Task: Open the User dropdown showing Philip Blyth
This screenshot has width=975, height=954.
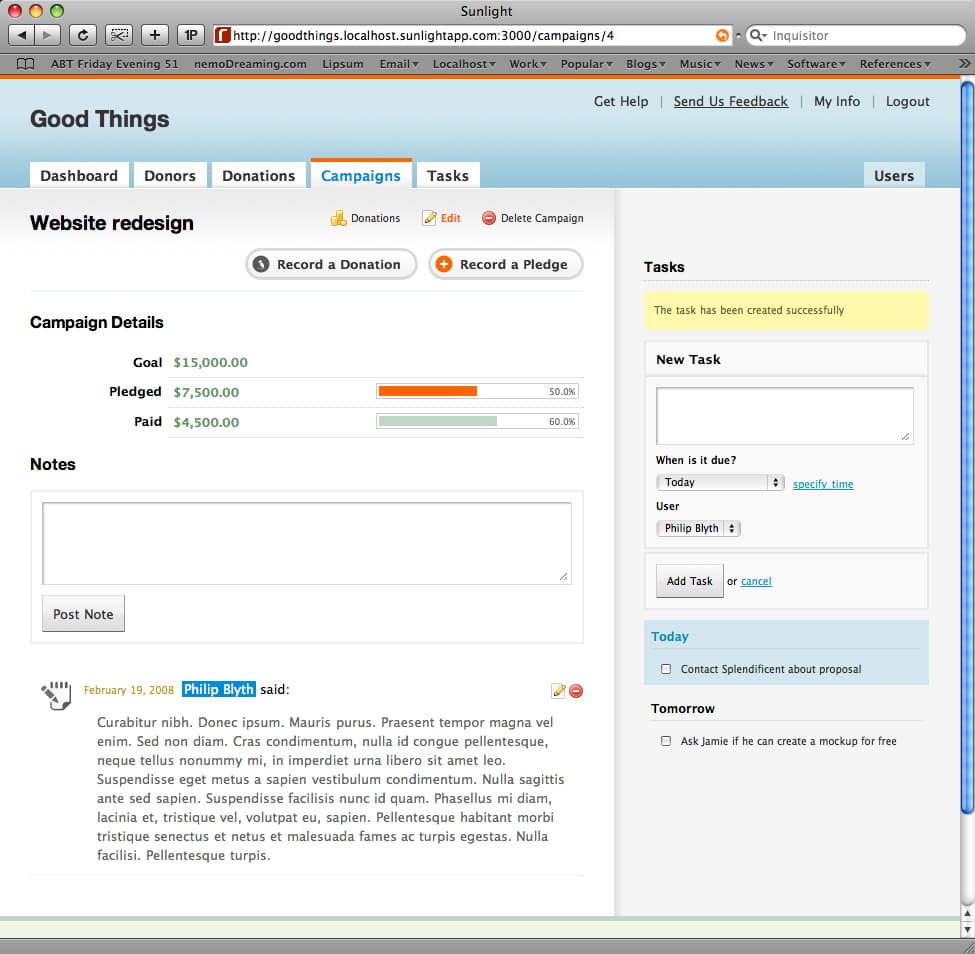Action: [x=698, y=528]
